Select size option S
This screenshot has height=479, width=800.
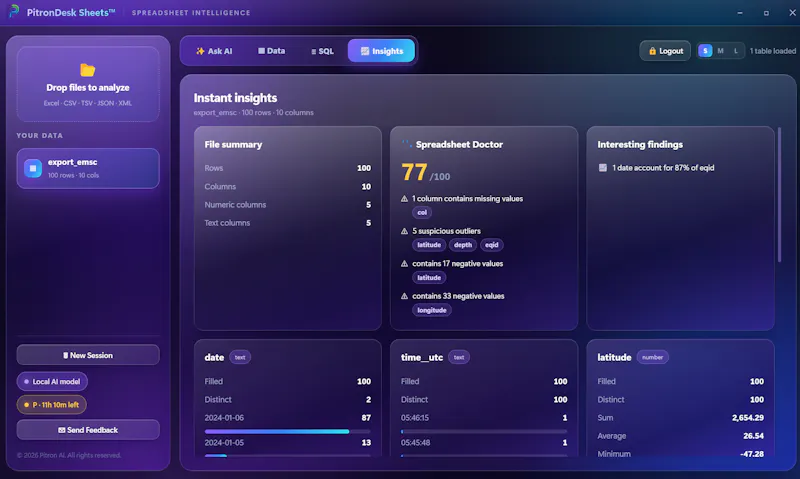pyautogui.click(x=705, y=51)
